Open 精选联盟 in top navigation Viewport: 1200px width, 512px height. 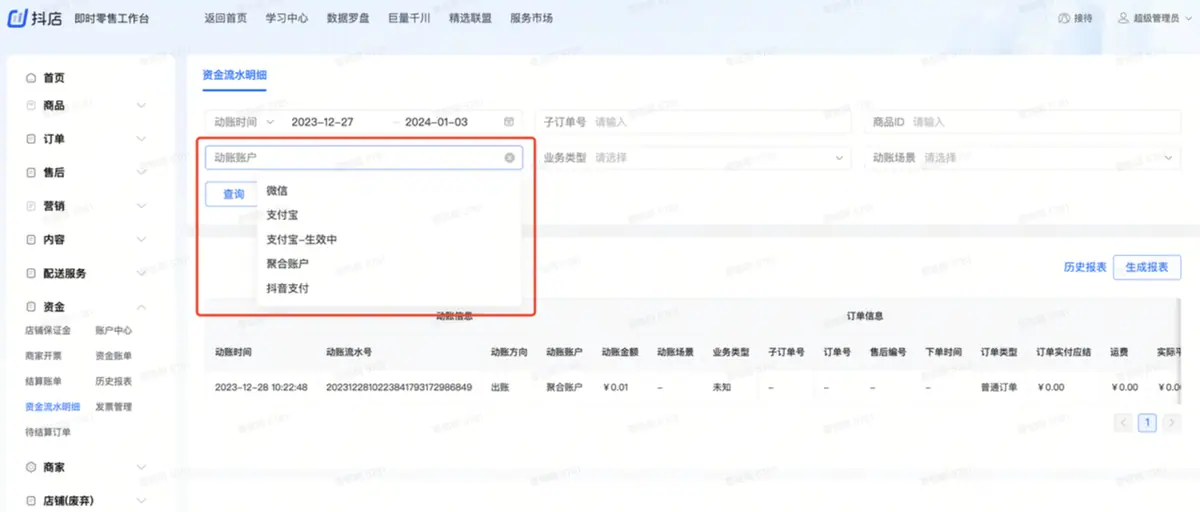470,18
